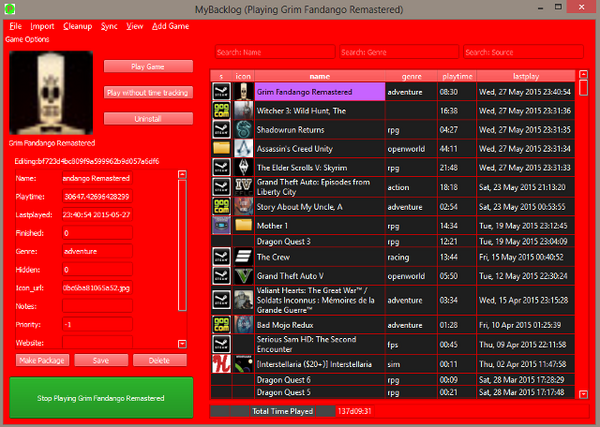The width and height of the screenshot is (600, 427).
Task: Open the Cleanup menu
Action: [x=76, y=26]
